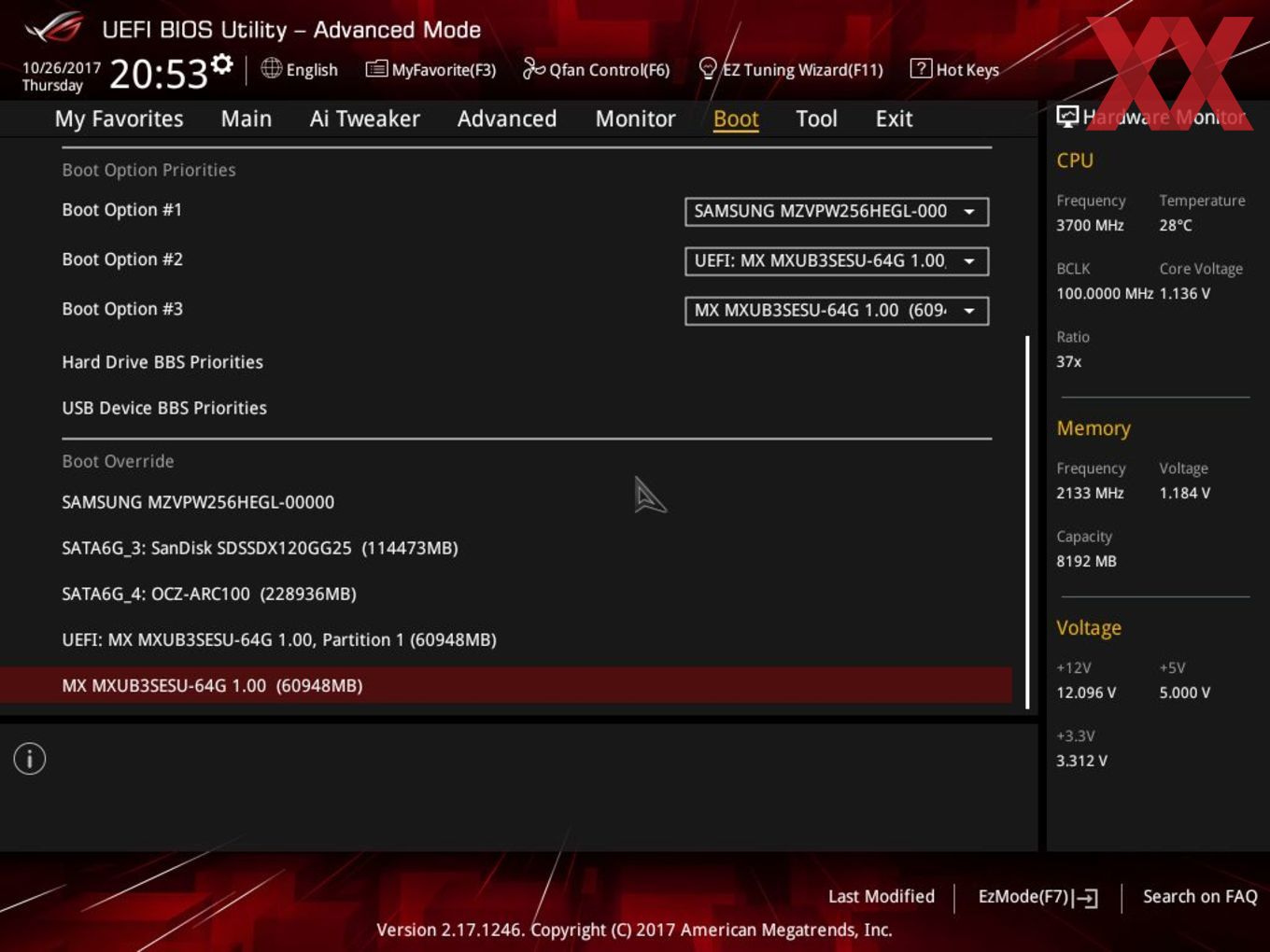Launch EZ Tuning Wizard(F11)
The height and width of the screenshot is (952, 1270).
coord(802,70)
